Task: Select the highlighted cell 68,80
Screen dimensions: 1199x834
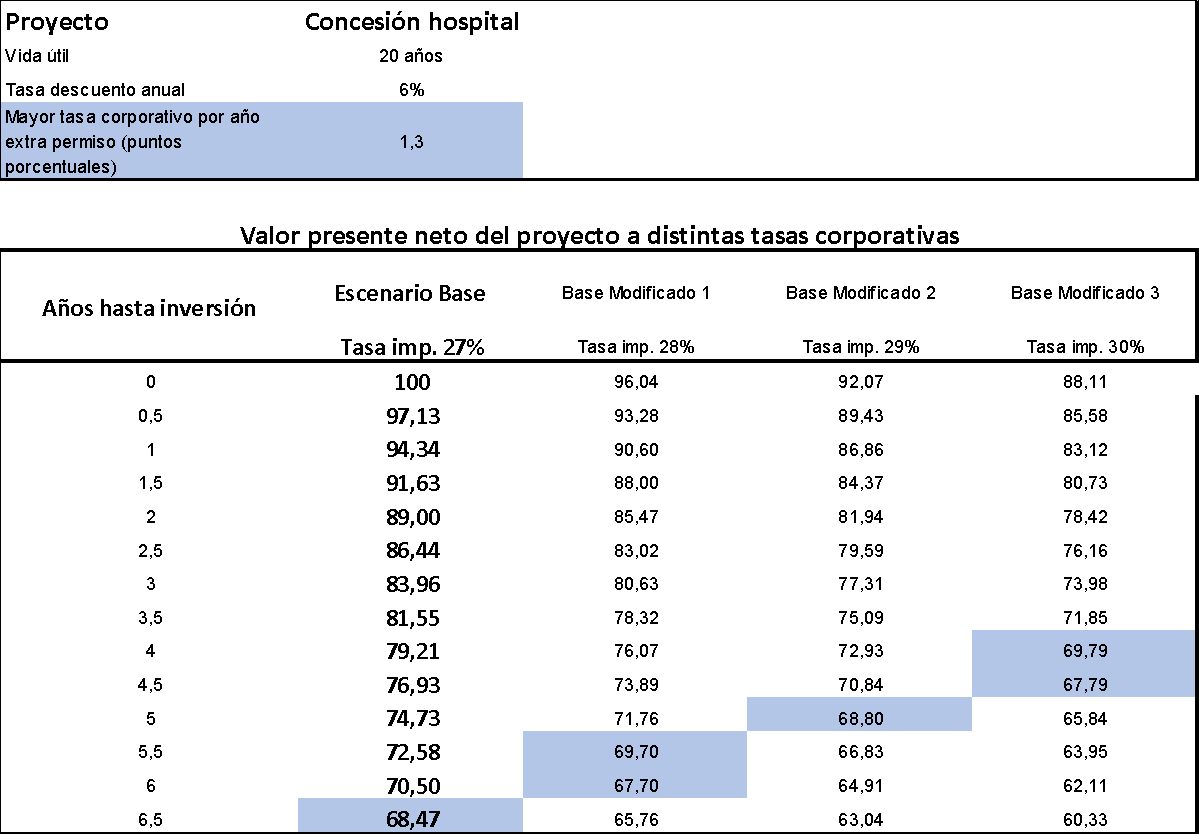Action: coord(861,719)
